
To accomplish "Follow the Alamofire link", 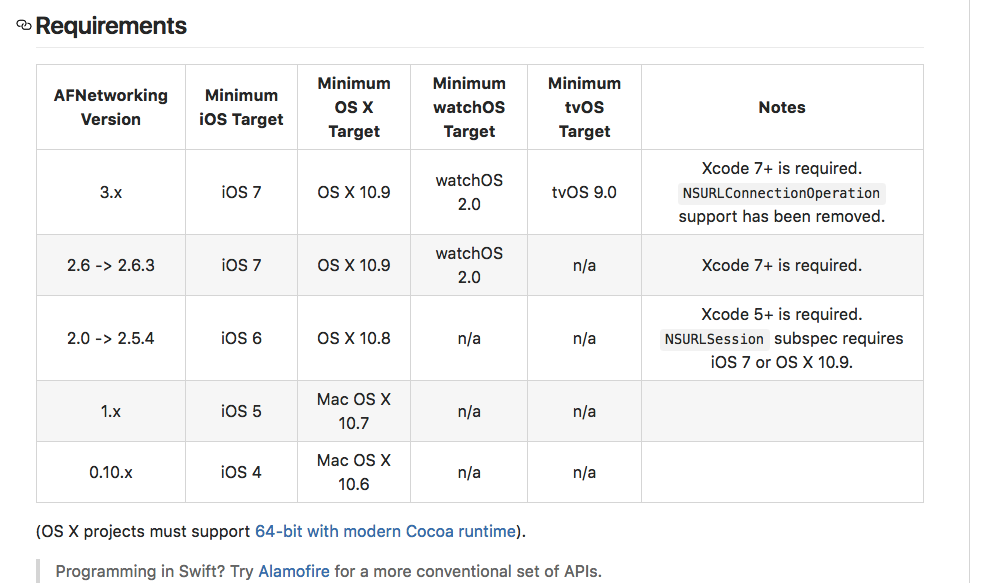I will [294, 572].
